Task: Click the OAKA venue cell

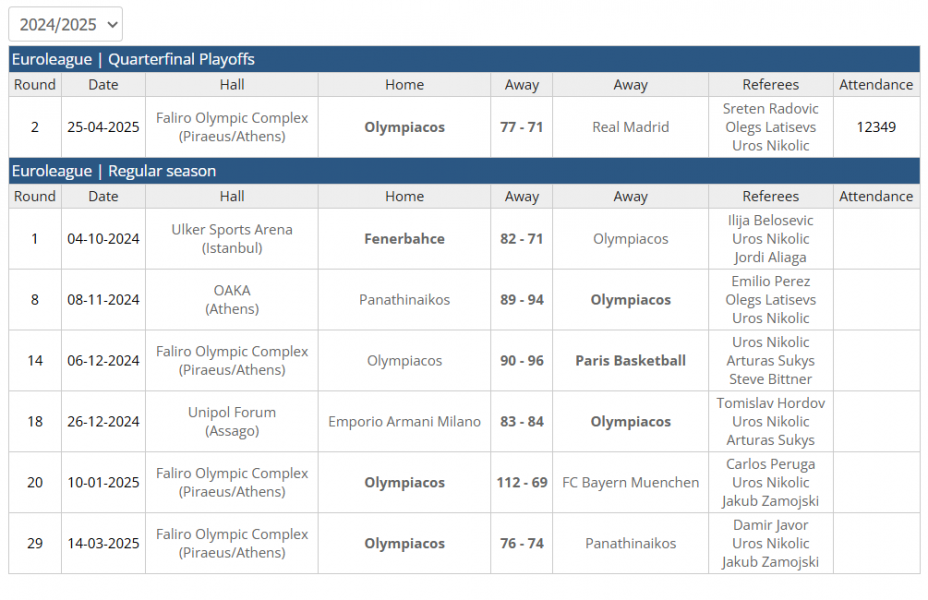Action: [232, 299]
